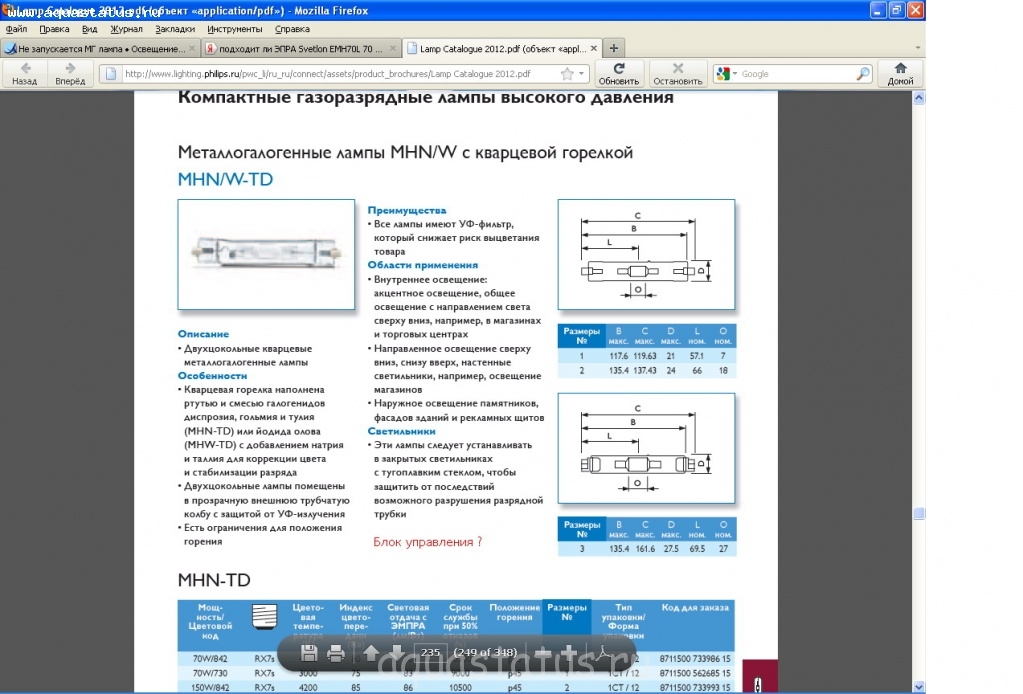Go forward with the Вперёд button
The height and width of the screenshot is (694, 1023).
(x=70, y=73)
